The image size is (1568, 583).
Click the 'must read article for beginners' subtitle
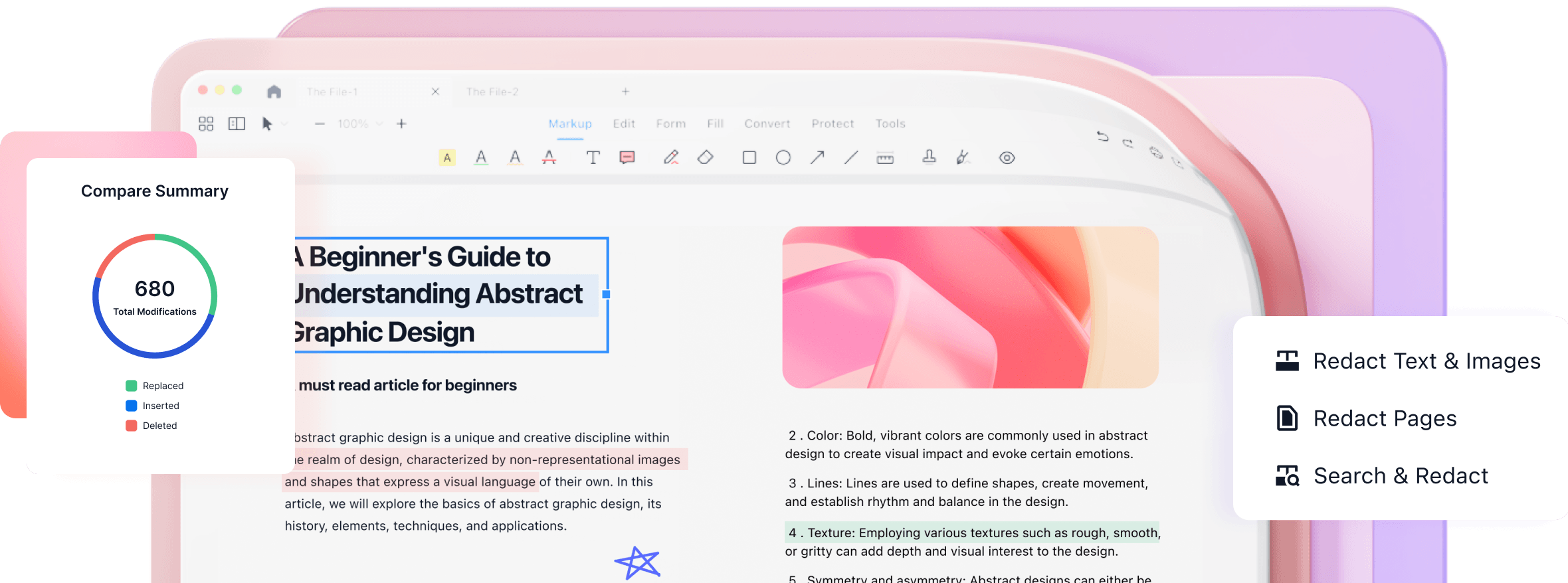point(407,385)
